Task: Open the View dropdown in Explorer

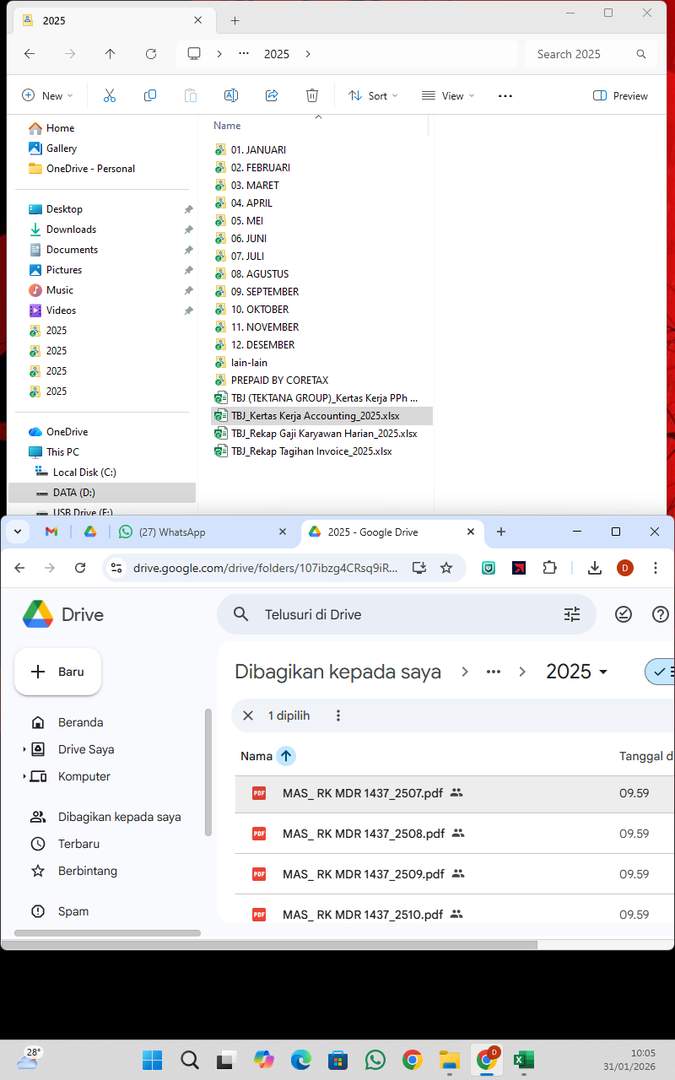Action: pos(448,96)
